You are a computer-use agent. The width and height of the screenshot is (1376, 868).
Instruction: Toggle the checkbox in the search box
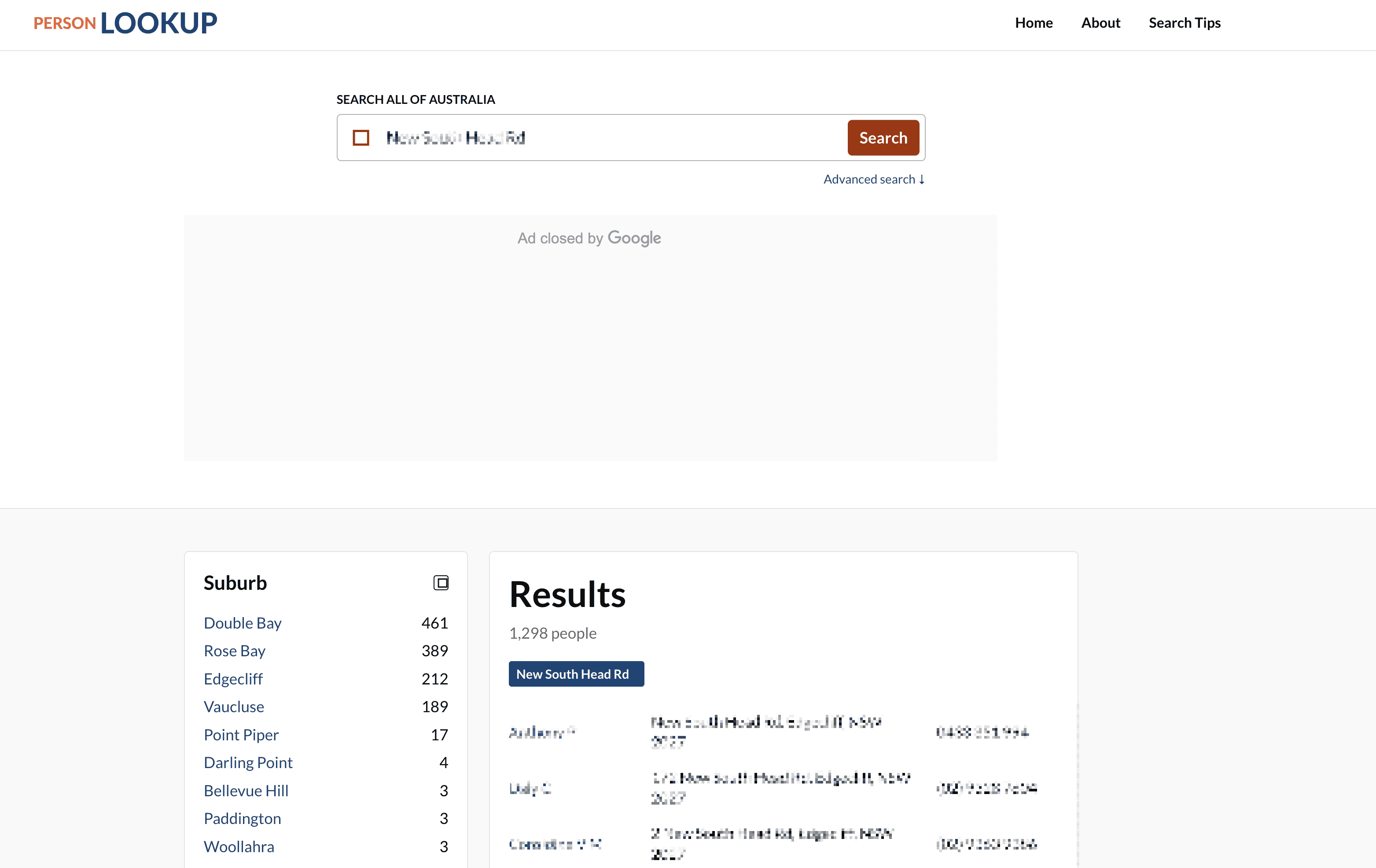(x=361, y=138)
